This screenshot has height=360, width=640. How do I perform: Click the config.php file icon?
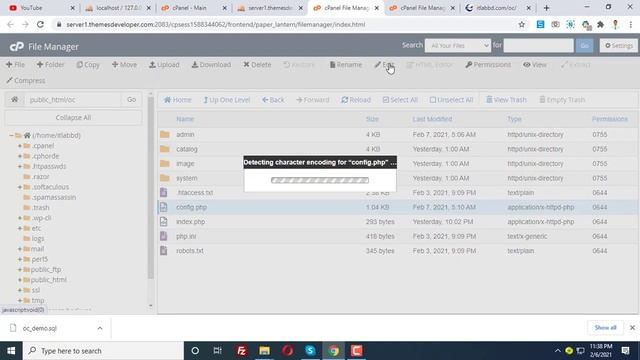[164, 207]
